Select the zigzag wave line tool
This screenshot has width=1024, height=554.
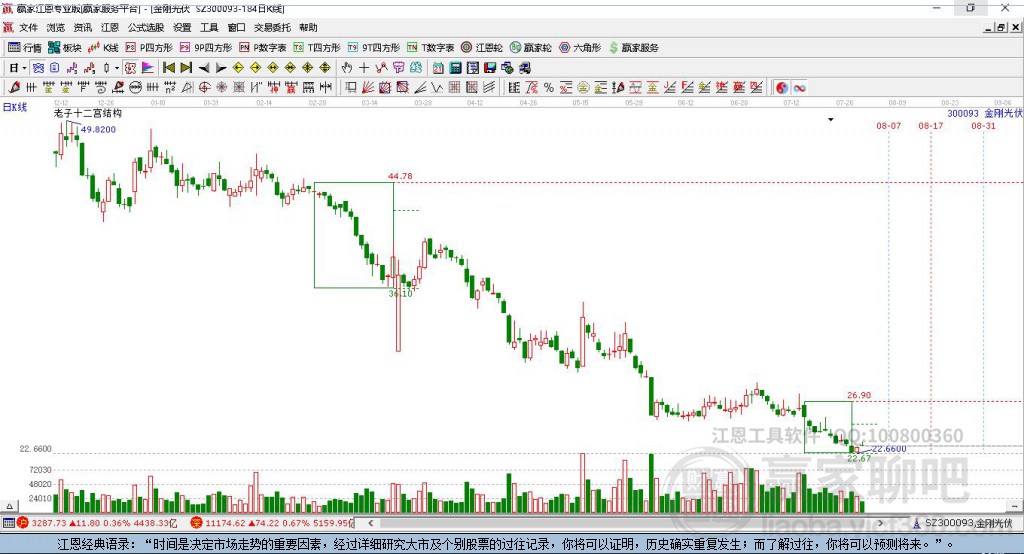pos(437,88)
